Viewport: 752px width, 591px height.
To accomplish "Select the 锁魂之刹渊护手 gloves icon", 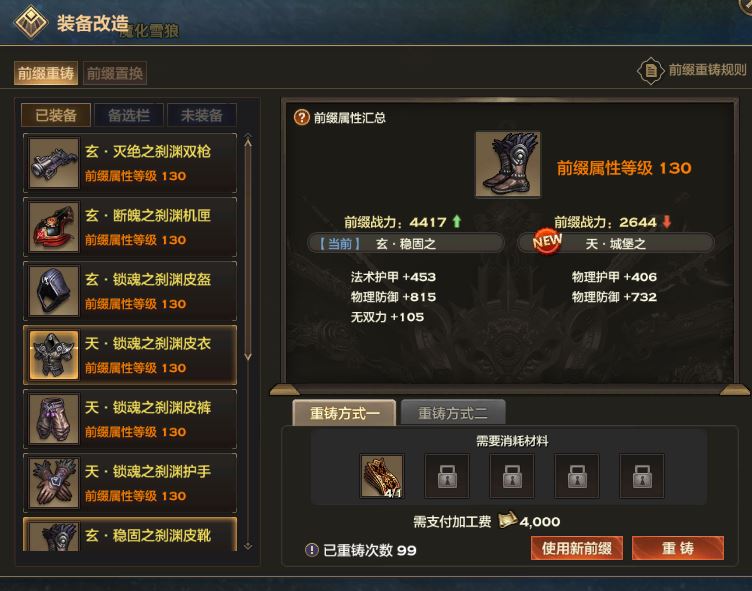I will (54, 483).
